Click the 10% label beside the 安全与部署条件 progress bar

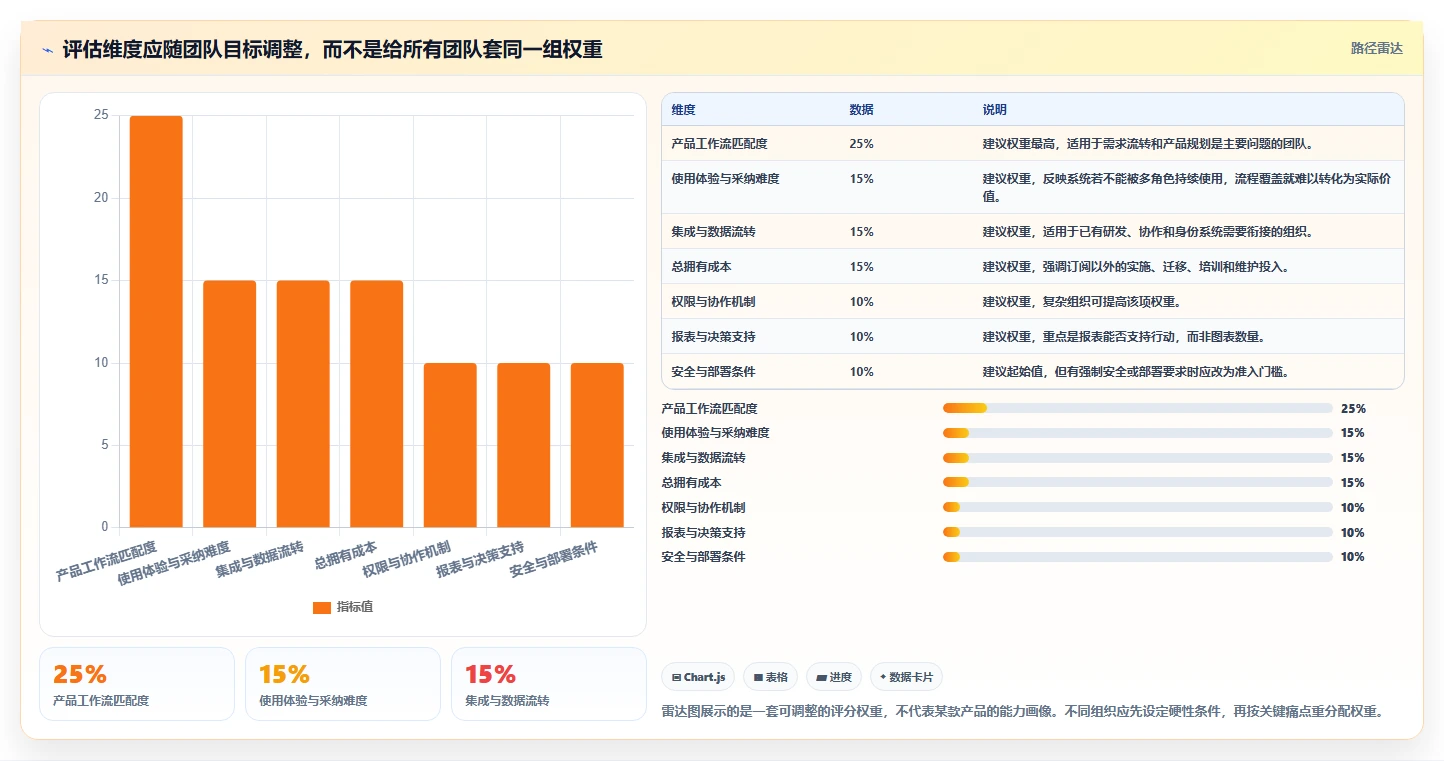pos(1353,557)
